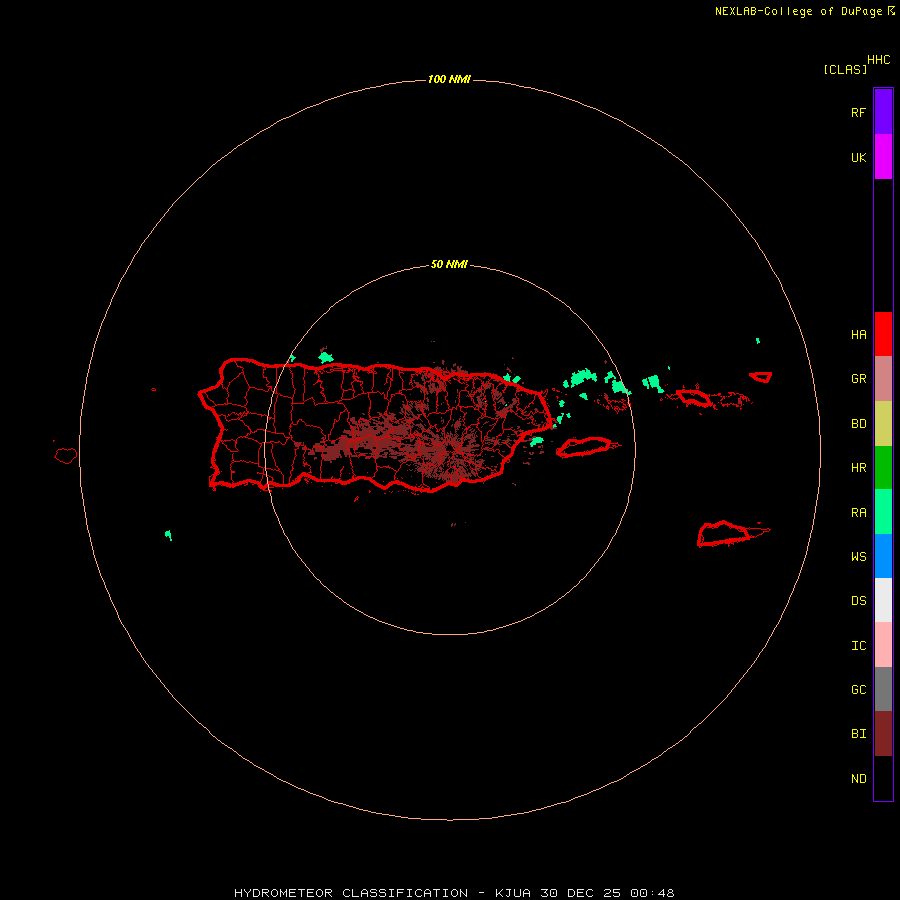Select the GR pink legend swatch

point(883,379)
